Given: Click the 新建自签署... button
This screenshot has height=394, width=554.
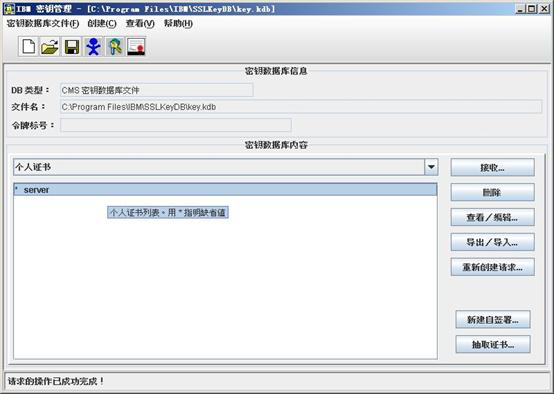Looking at the screenshot, I should pyautogui.click(x=493, y=319).
